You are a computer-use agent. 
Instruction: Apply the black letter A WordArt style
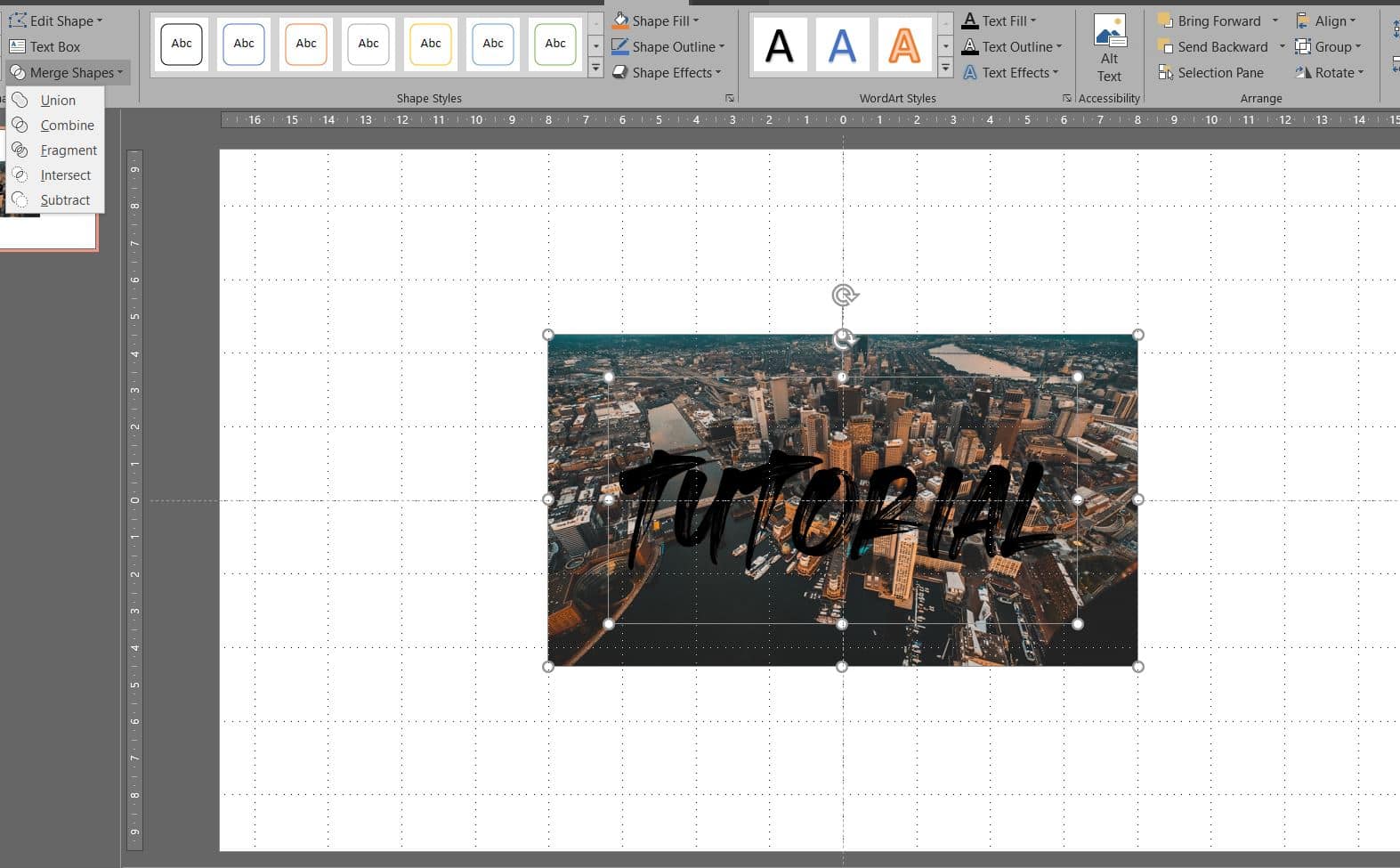click(x=780, y=45)
